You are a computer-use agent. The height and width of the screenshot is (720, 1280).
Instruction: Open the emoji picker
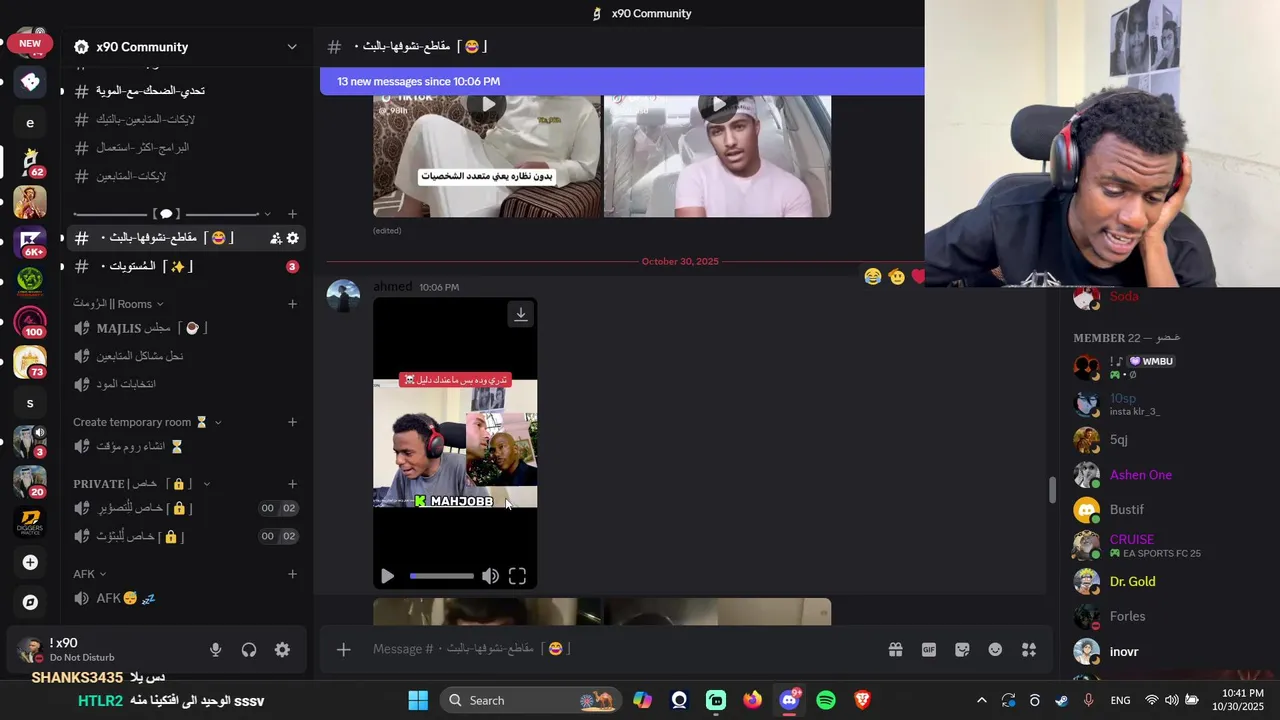[x=995, y=650]
